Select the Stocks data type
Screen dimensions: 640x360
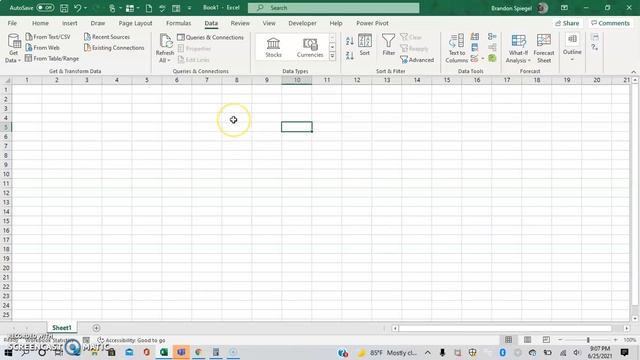coord(273,47)
